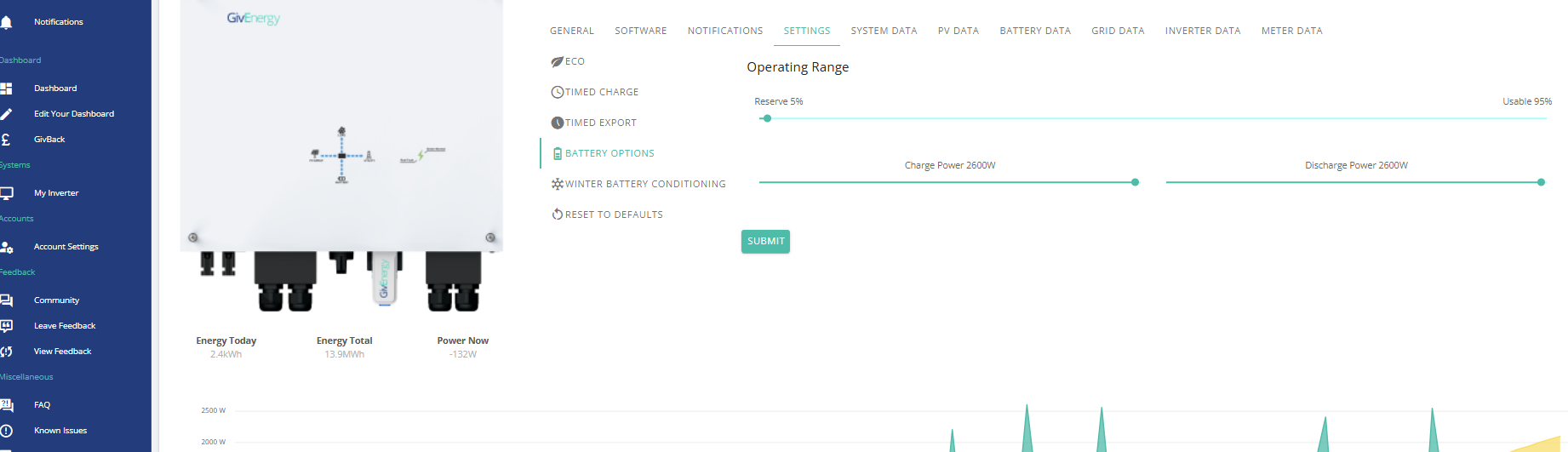Switch to the Inverter Data tab
This screenshot has width=1568, height=452.
[1203, 31]
